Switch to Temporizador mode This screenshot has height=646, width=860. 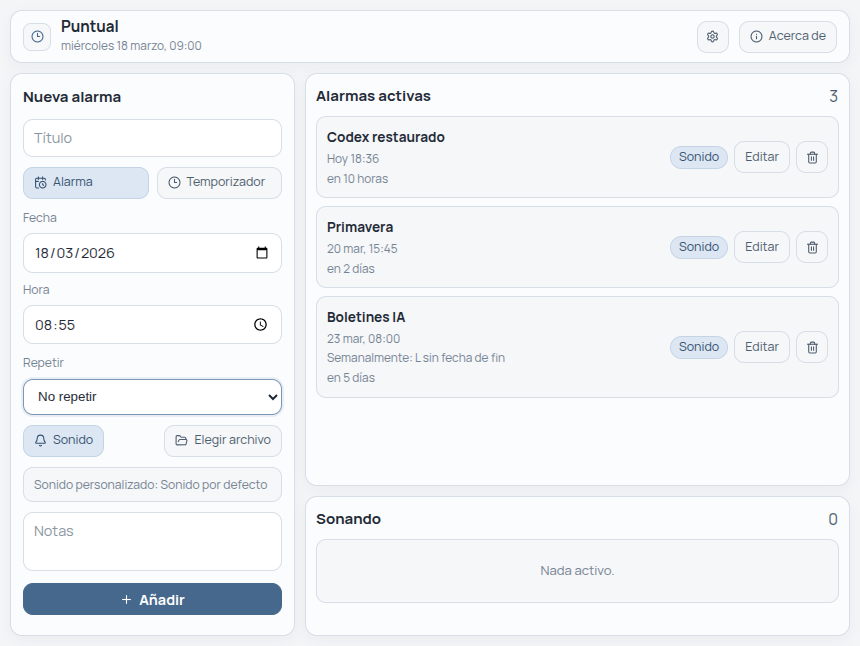click(x=219, y=183)
